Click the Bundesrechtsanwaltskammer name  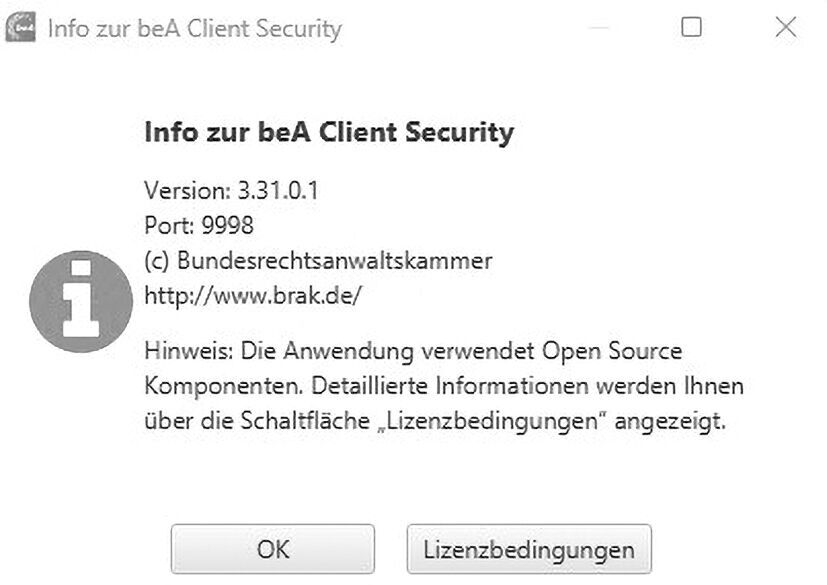pos(335,260)
